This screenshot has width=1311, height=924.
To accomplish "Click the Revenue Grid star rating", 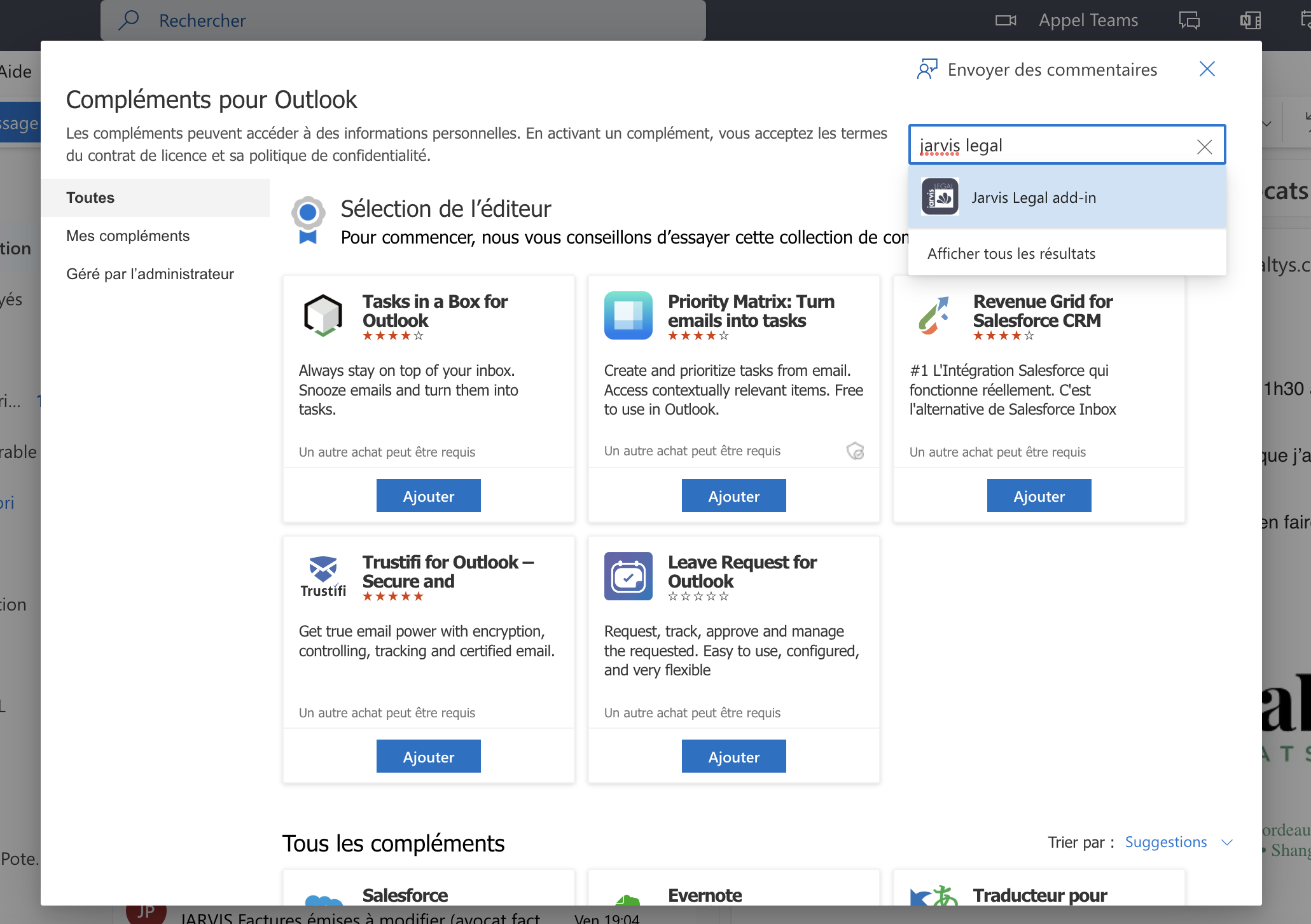I will [1004, 336].
